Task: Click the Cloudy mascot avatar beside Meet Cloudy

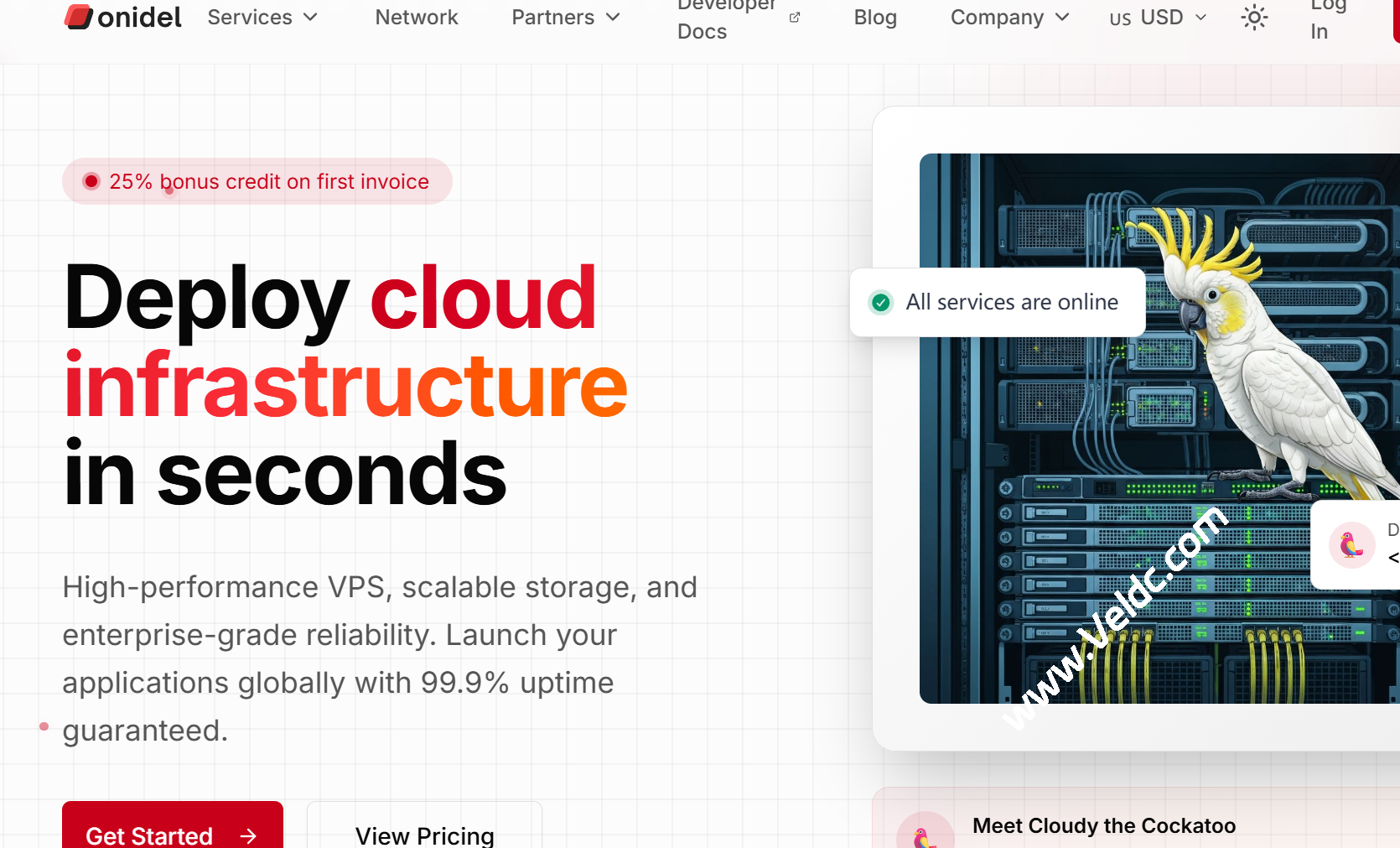Action: pyautogui.click(x=925, y=835)
